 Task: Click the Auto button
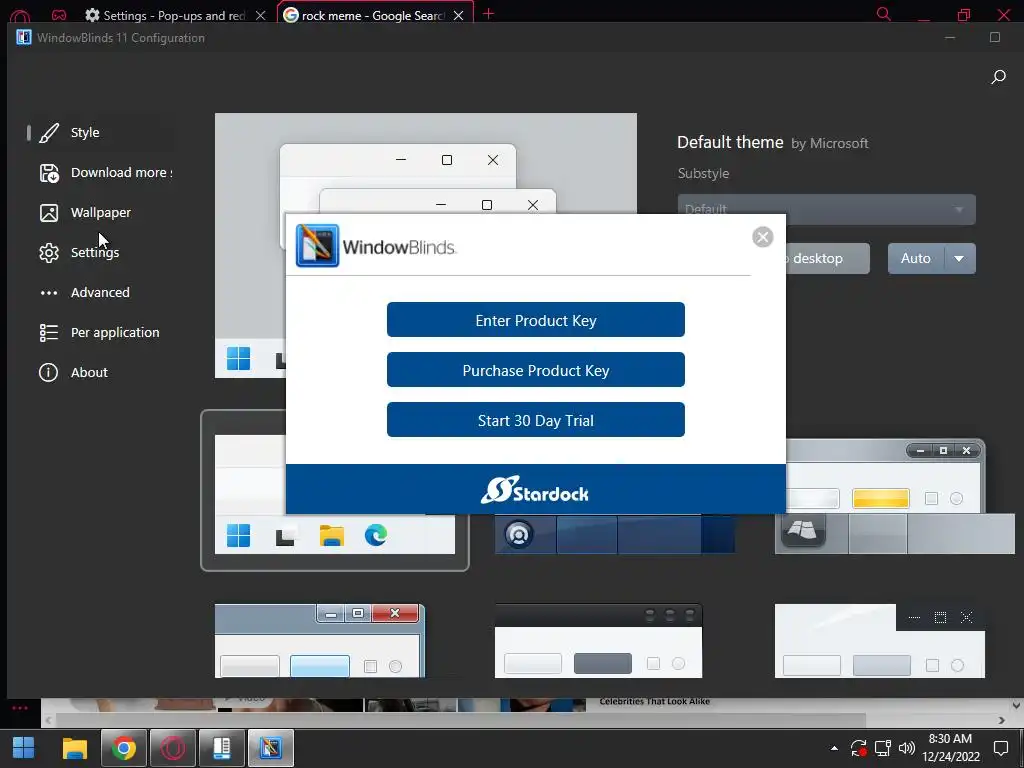point(916,259)
